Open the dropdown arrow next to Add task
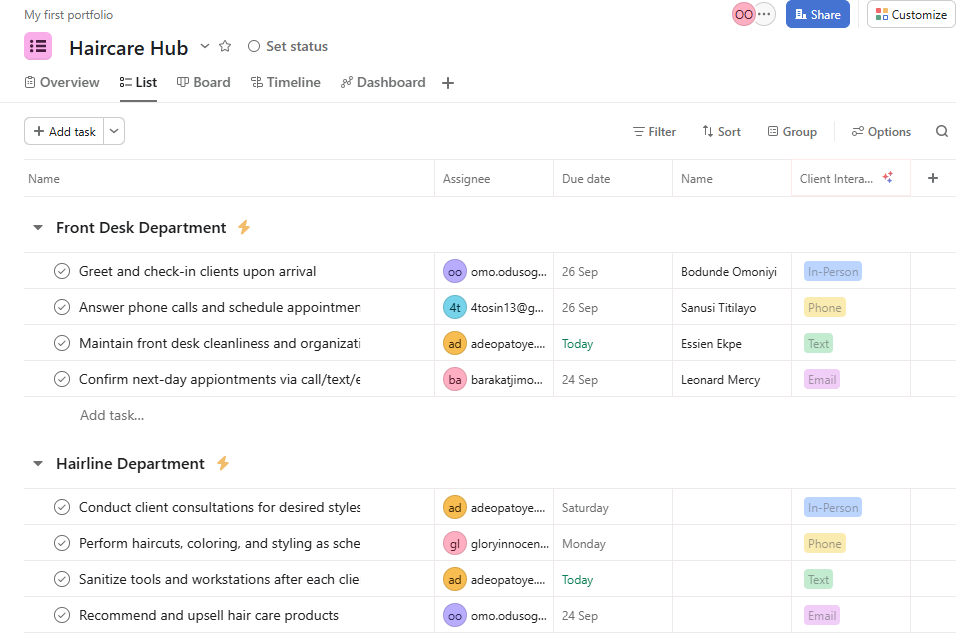 (x=114, y=132)
